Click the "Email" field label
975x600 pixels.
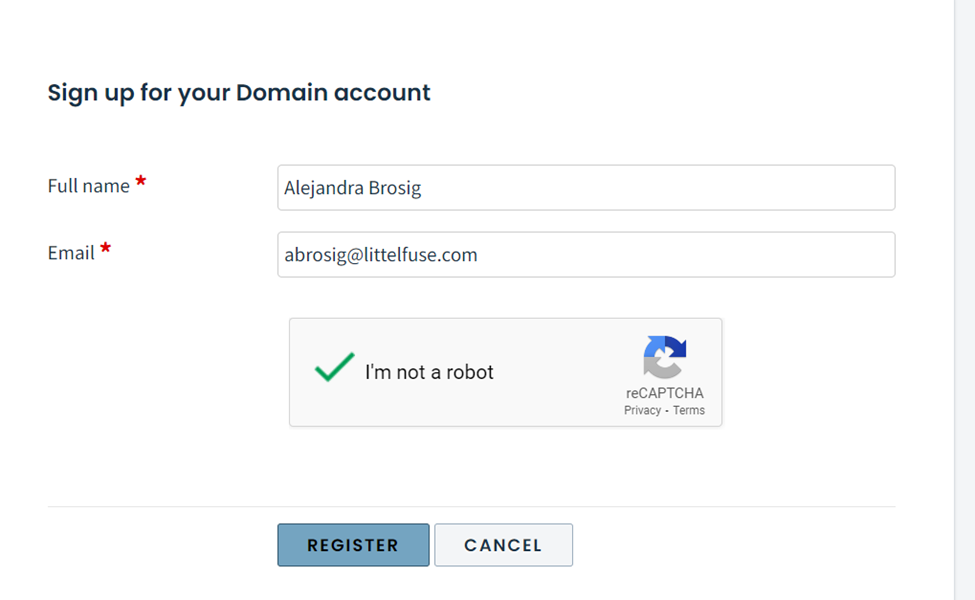(x=71, y=253)
